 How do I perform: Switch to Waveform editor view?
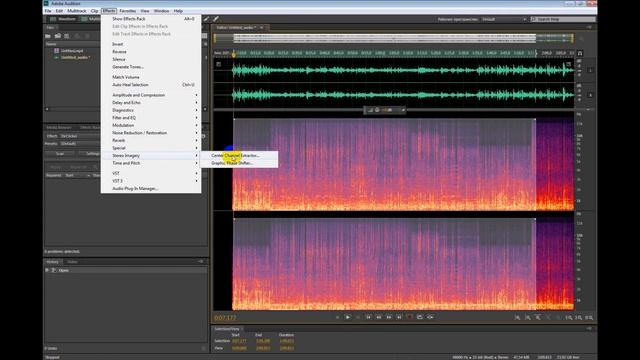tap(63, 19)
